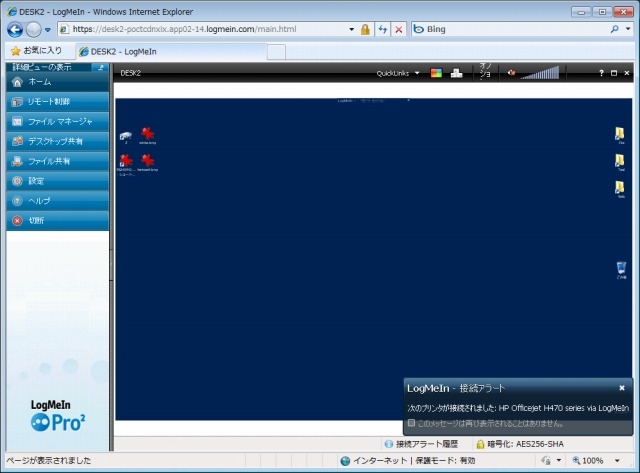Close the remote session with toolbar X
The width and height of the screenshot is (640, 473).
tap(627, 73)
